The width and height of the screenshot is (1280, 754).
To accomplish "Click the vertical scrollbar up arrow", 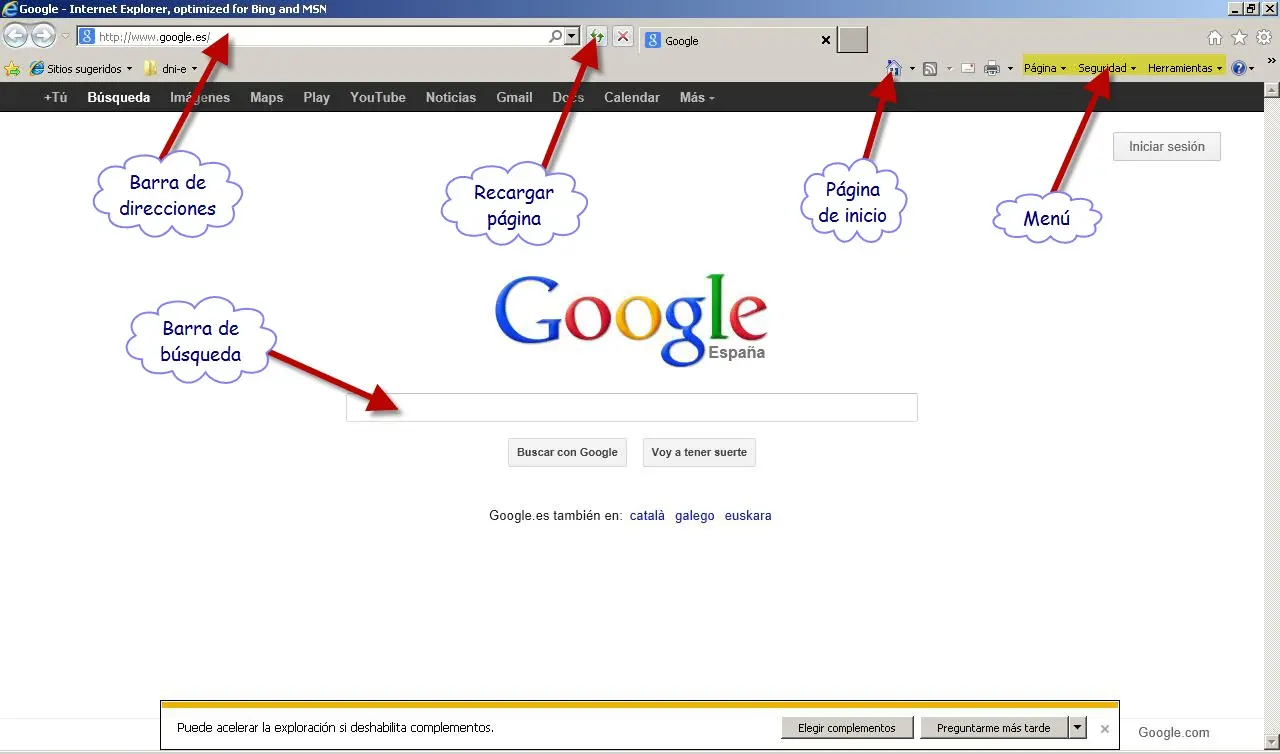I will [x=1272, y=89].
